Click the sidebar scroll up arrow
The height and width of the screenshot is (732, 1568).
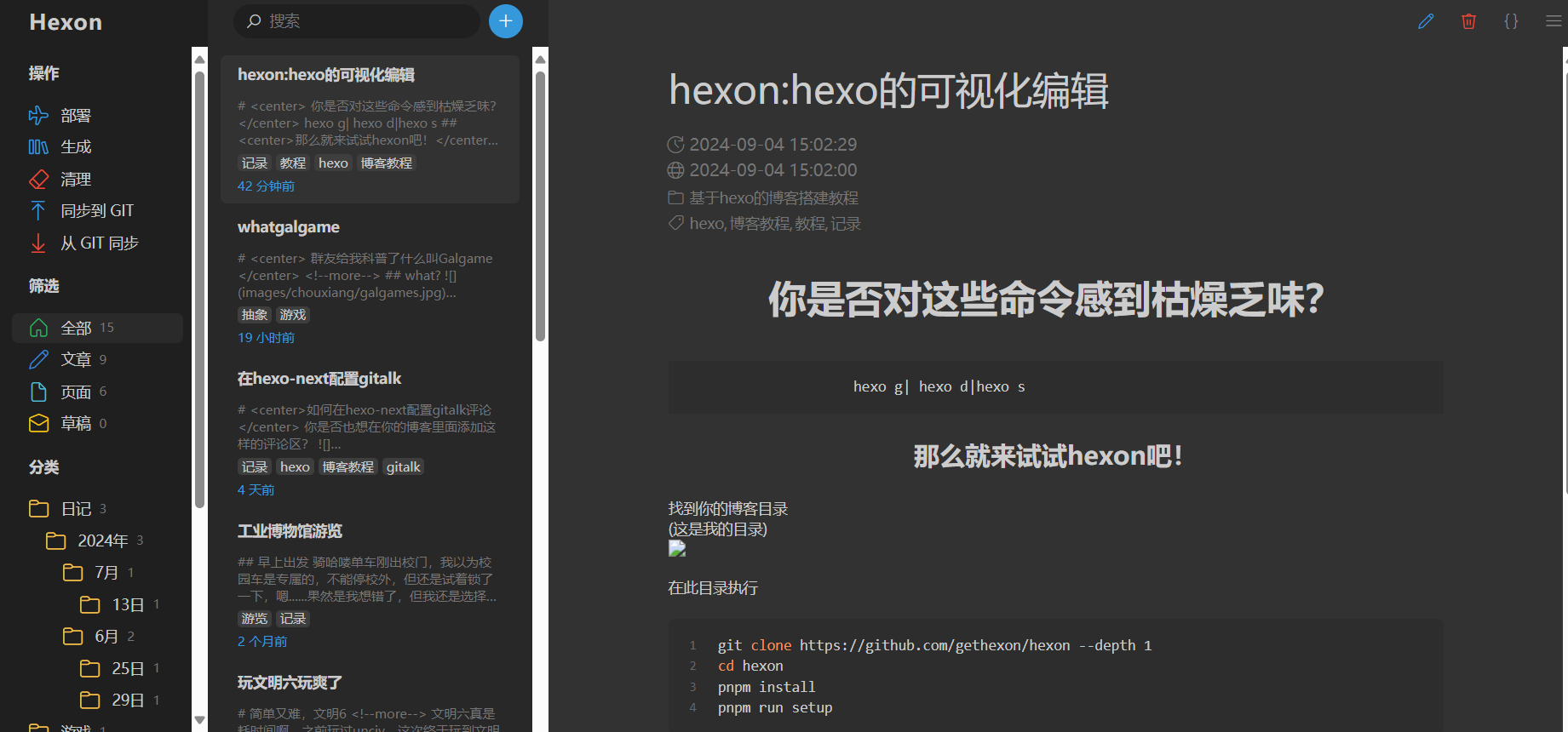200,59
